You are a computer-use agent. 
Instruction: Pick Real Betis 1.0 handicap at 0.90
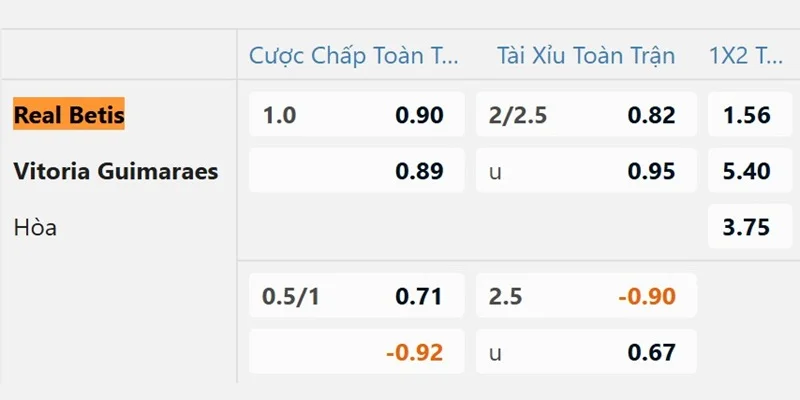tap(357, 114)
